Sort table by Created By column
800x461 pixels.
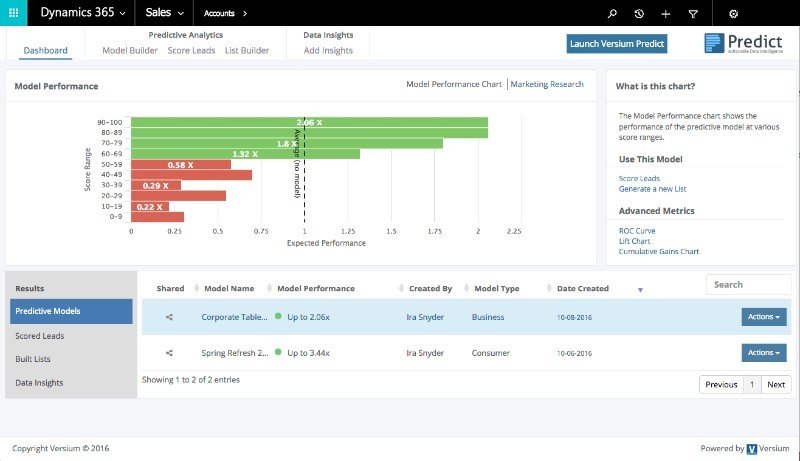431,288
